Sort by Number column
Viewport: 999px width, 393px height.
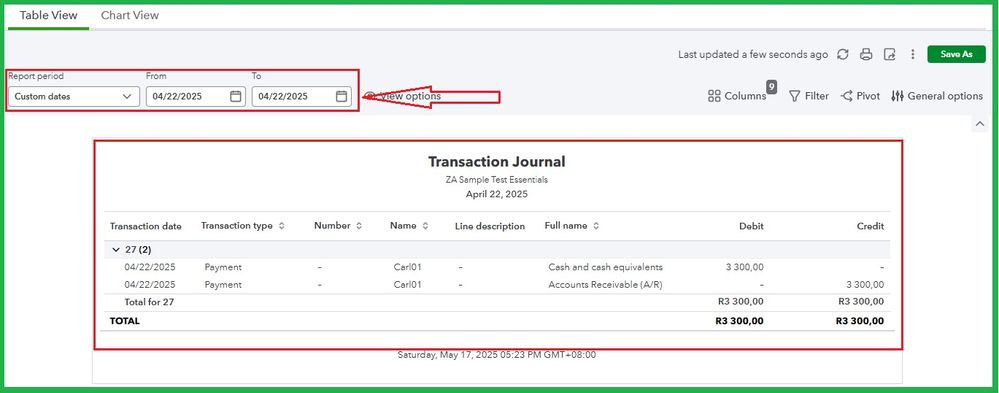[359, 226]
